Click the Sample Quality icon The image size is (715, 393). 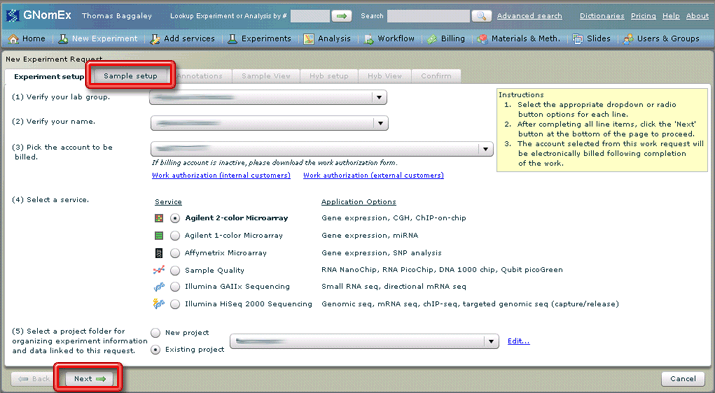point(159,270)
